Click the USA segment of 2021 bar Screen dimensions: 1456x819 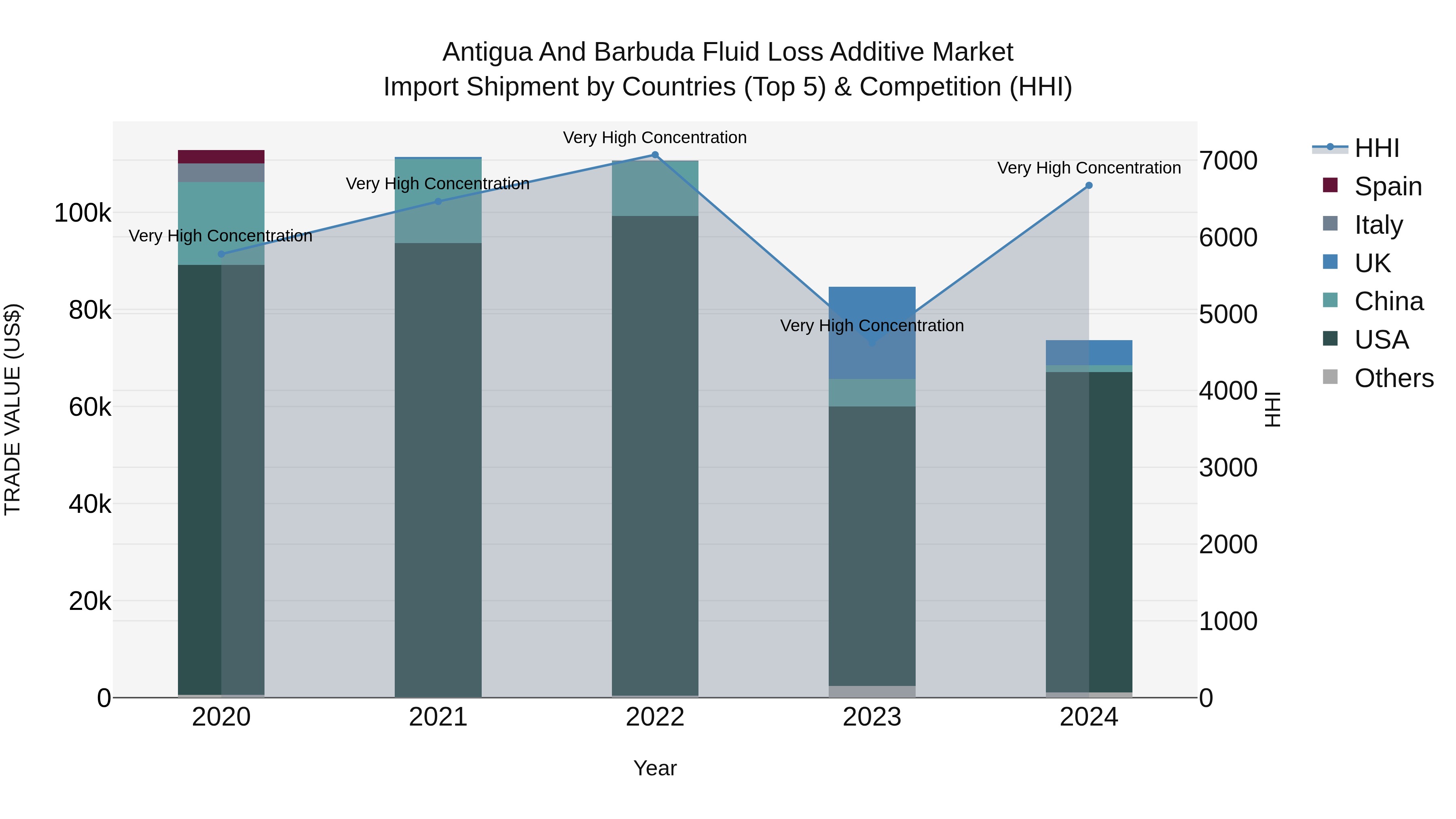[438, 470]
